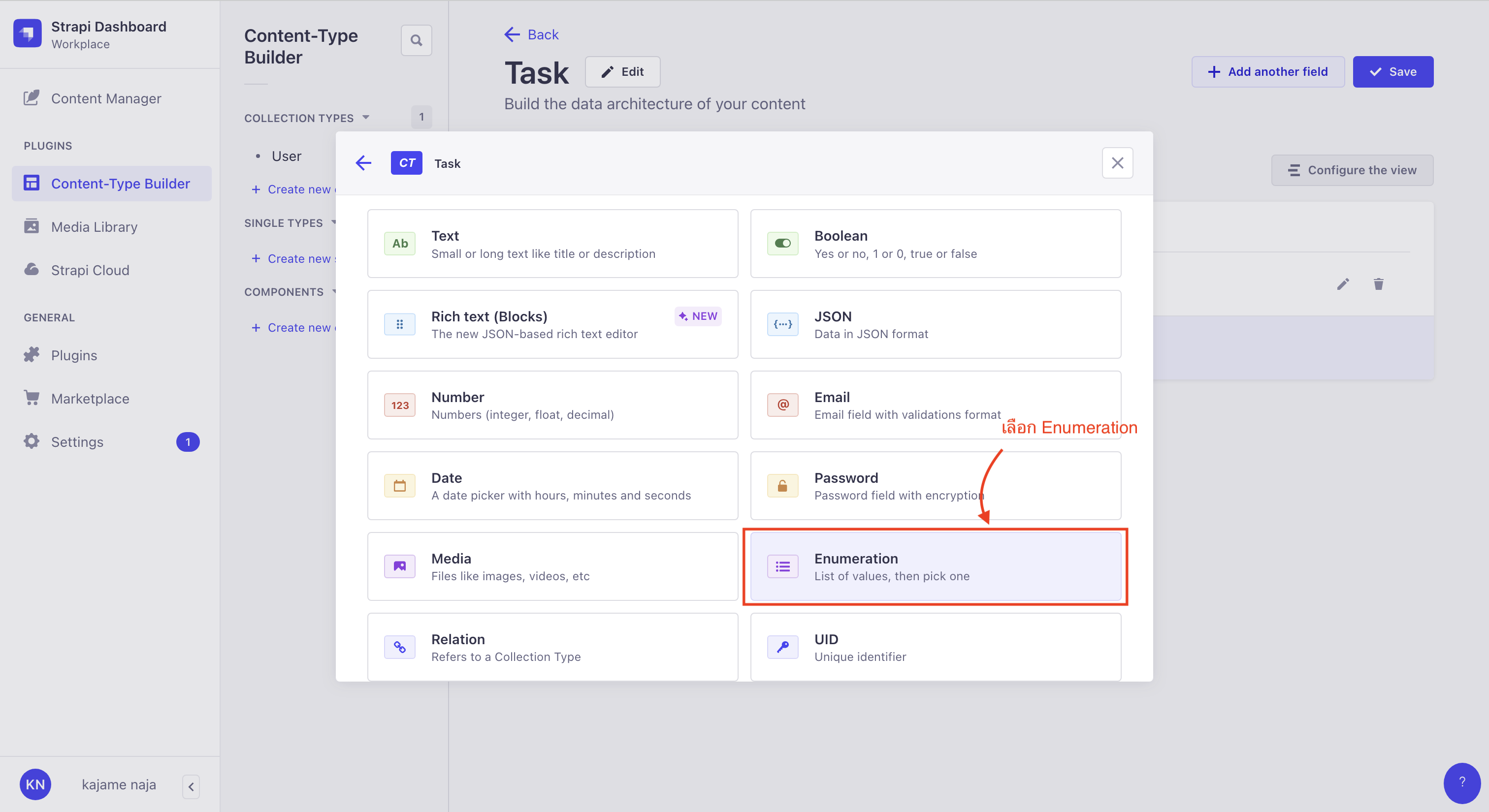
Task: Select the Email field type
Action: point(935,405)
